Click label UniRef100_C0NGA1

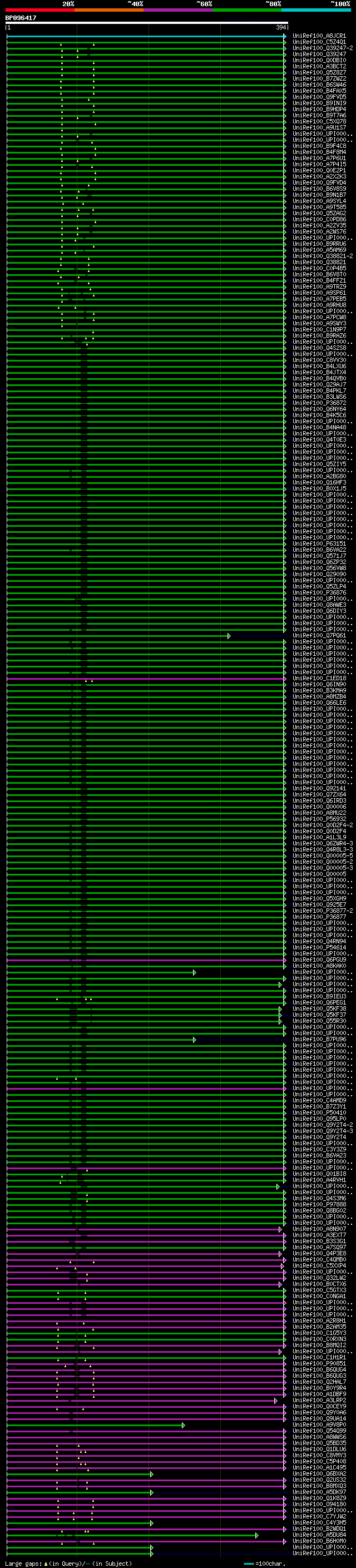pyautogui.click(x=319, y=1296)
